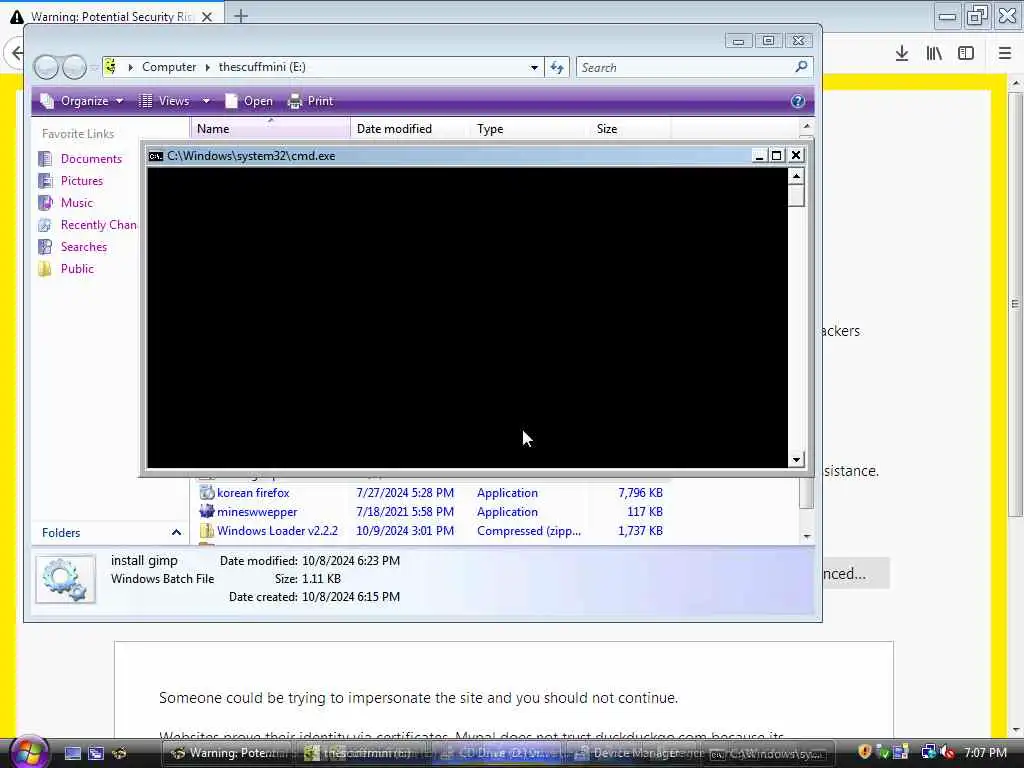The height and width of the screenshot is (768, 1024).
Task: Click the Music icon in sidebar
Action: pyautogui.click(x=45, y=203)
